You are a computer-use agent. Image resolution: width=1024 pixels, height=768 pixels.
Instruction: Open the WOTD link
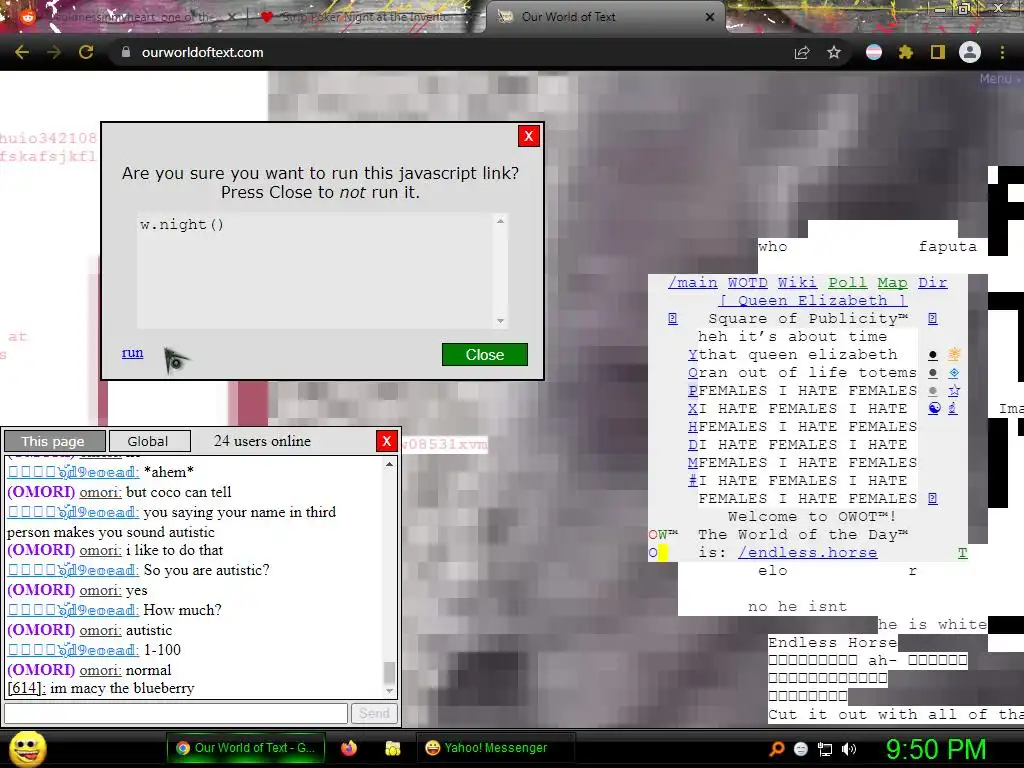pos(748,283)
